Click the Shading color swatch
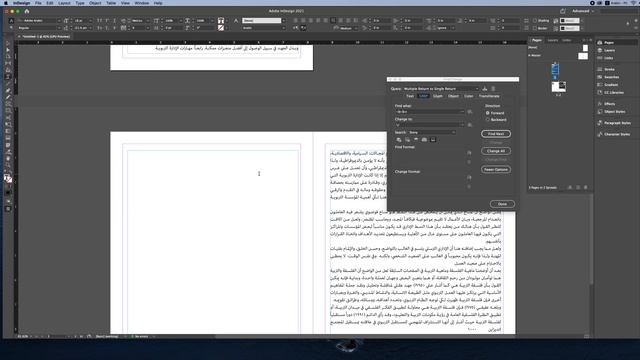640x360 pixels. point(569,20)
